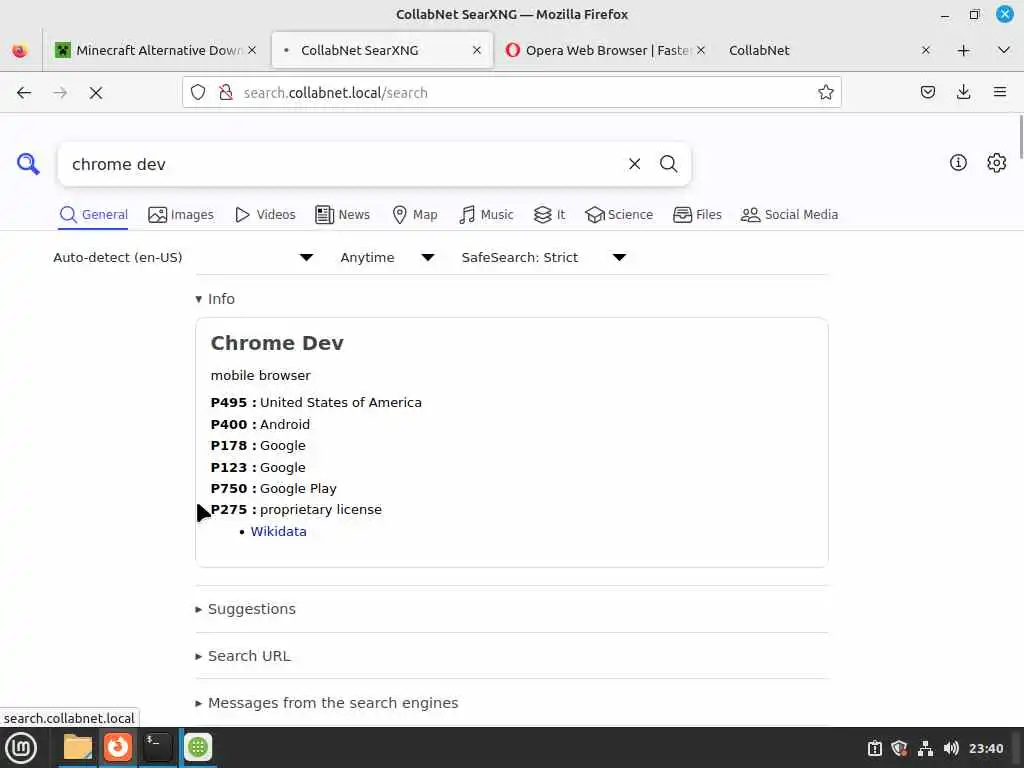Select the Music search category

coord(486,215)
